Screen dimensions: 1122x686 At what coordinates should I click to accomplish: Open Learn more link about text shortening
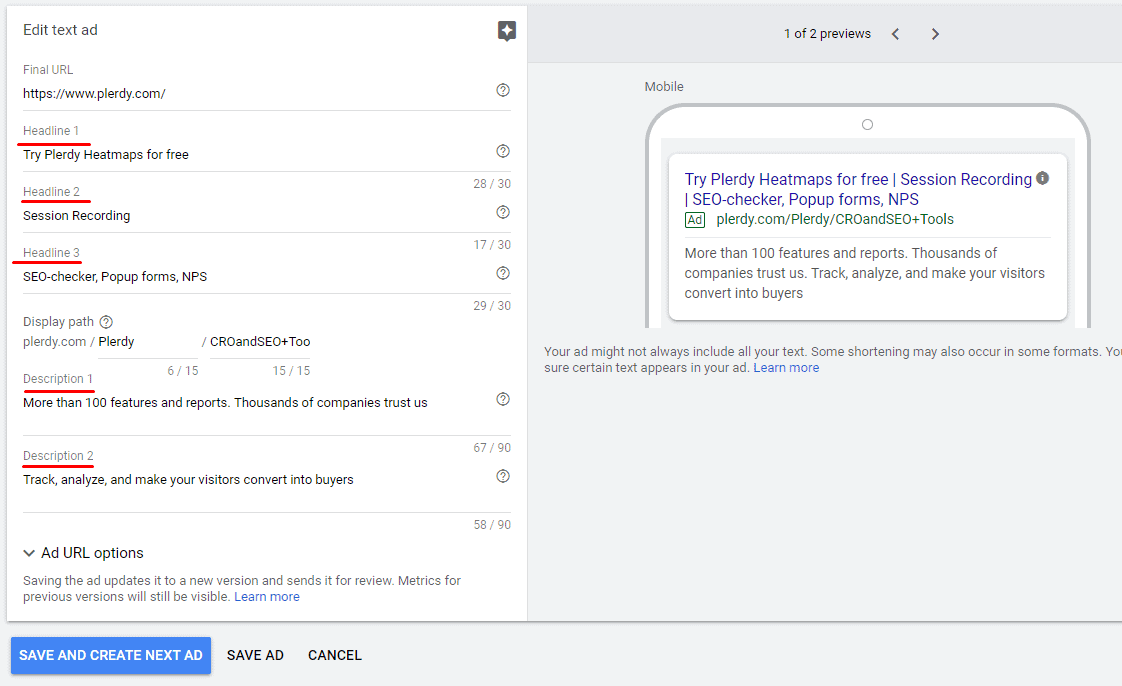(x=786, y=368)
